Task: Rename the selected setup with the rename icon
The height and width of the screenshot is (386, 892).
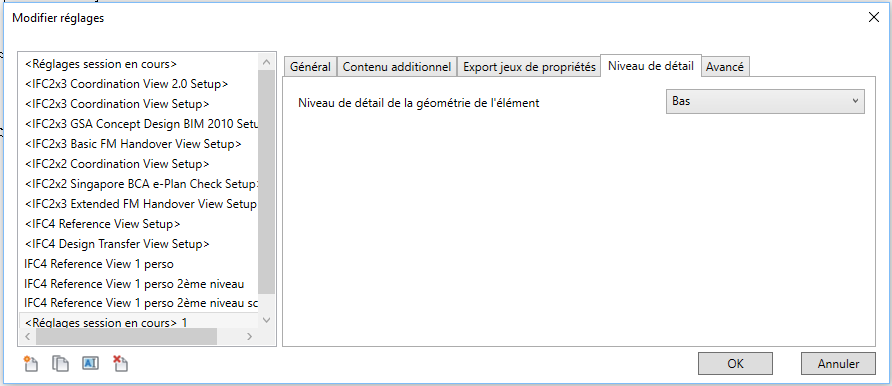Action: (90, 363)
